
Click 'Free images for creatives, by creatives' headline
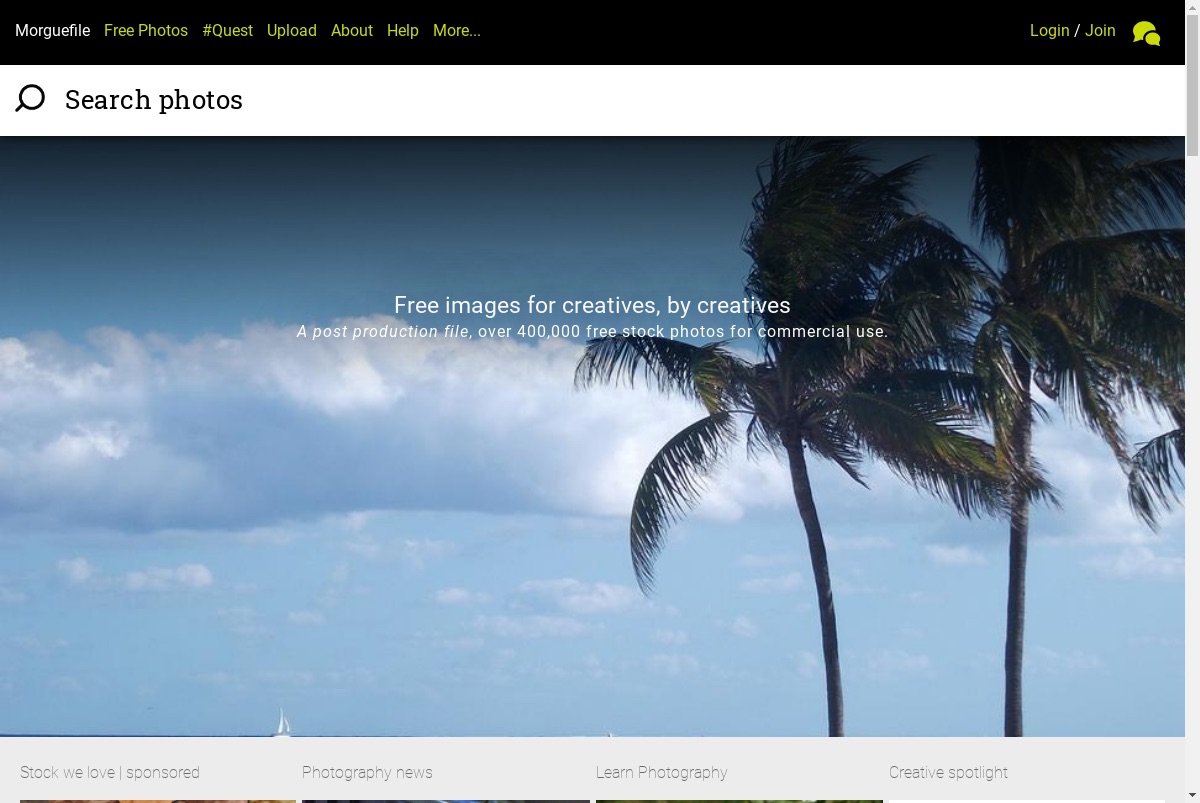tap(592, 305)
